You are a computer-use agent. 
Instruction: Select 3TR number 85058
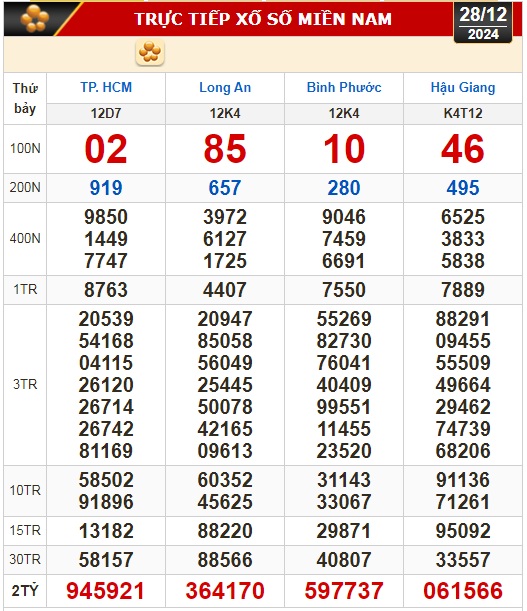[x=225, y=341]
